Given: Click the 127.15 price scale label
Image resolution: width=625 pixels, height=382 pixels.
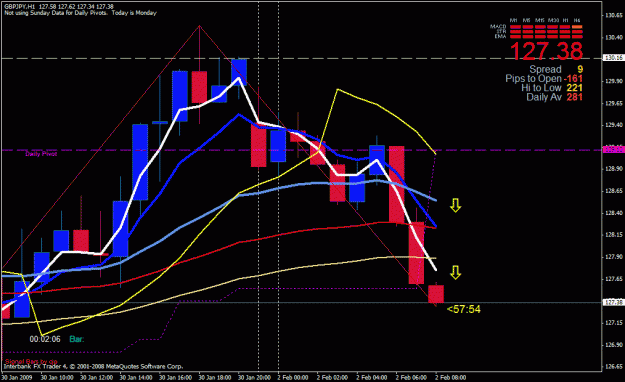Looking at the screenshot, I should pyautogui.click(x=614, y=323).
